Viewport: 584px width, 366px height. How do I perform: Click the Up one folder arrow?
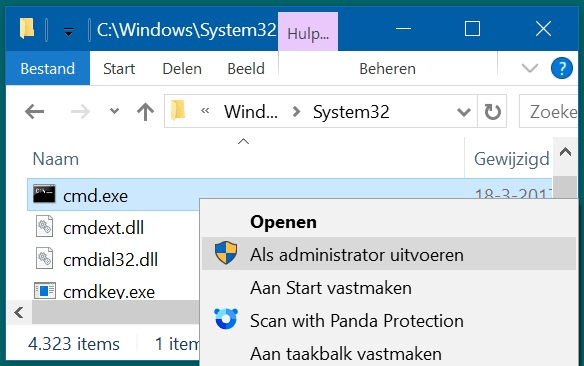[145, 111]
